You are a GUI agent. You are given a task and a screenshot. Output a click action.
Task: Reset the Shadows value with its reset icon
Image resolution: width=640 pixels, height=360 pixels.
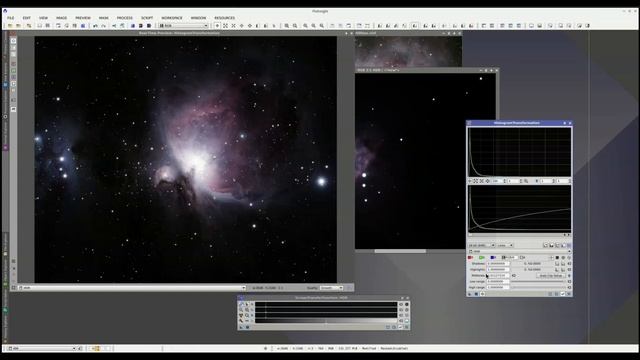[569, 264]
